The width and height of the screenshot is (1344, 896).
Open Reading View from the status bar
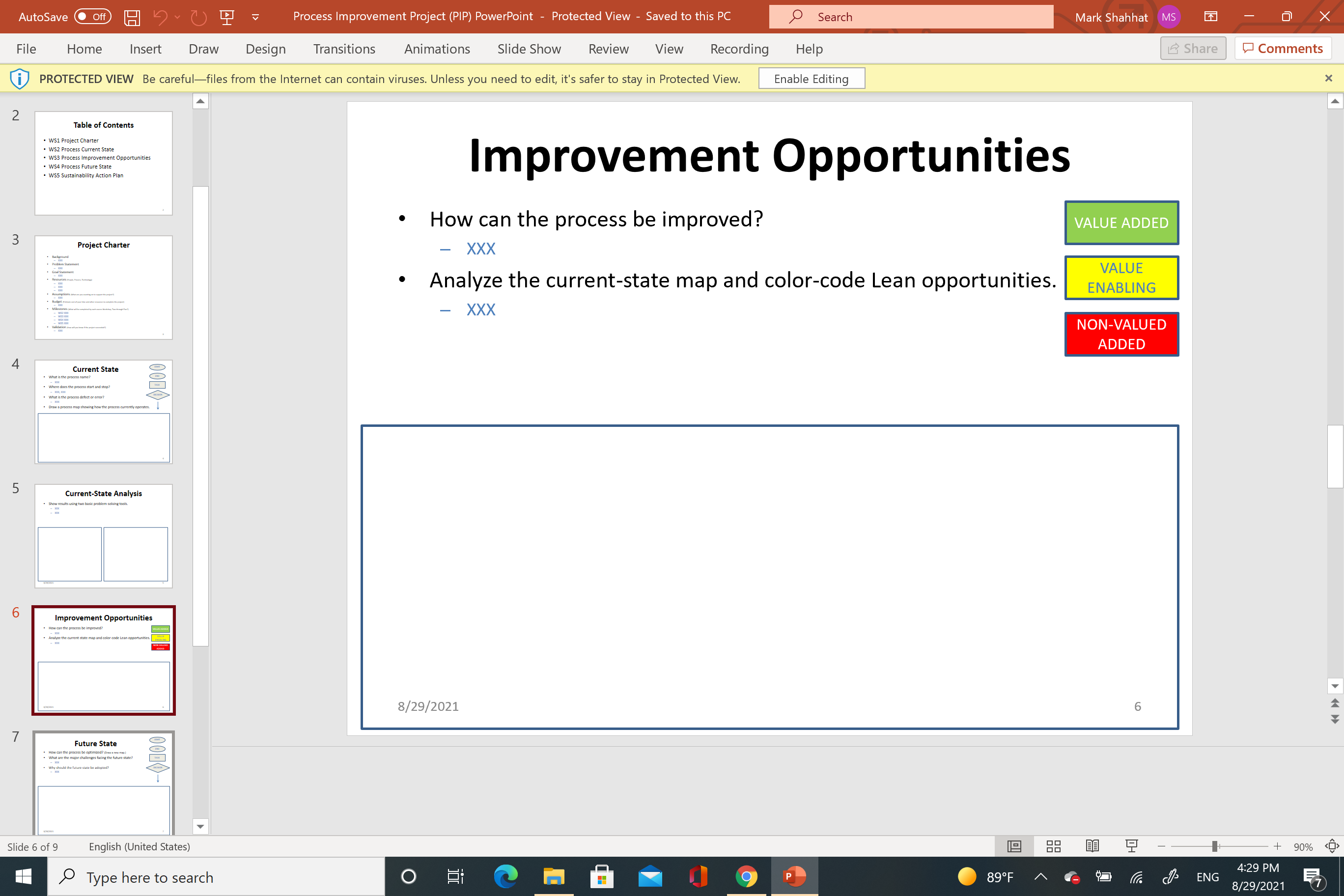coord(1093,847)
